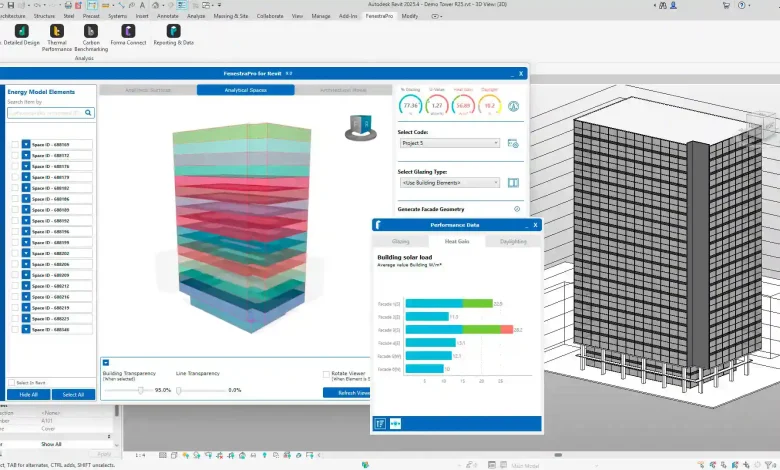
Task: Check the box for Space ID 680169
Action: tap(15, 145)
